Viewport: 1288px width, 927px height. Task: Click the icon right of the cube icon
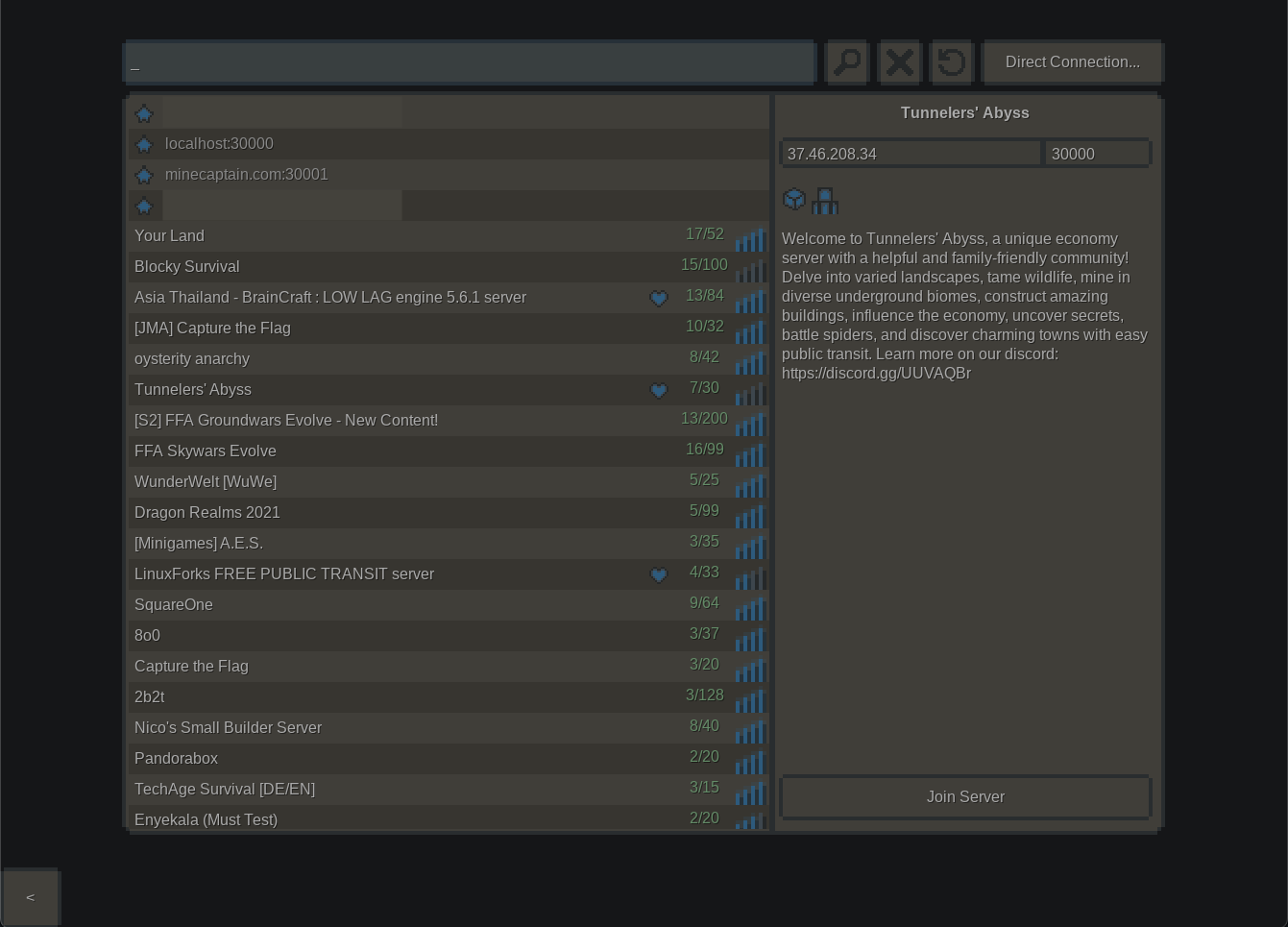point(825,200)
